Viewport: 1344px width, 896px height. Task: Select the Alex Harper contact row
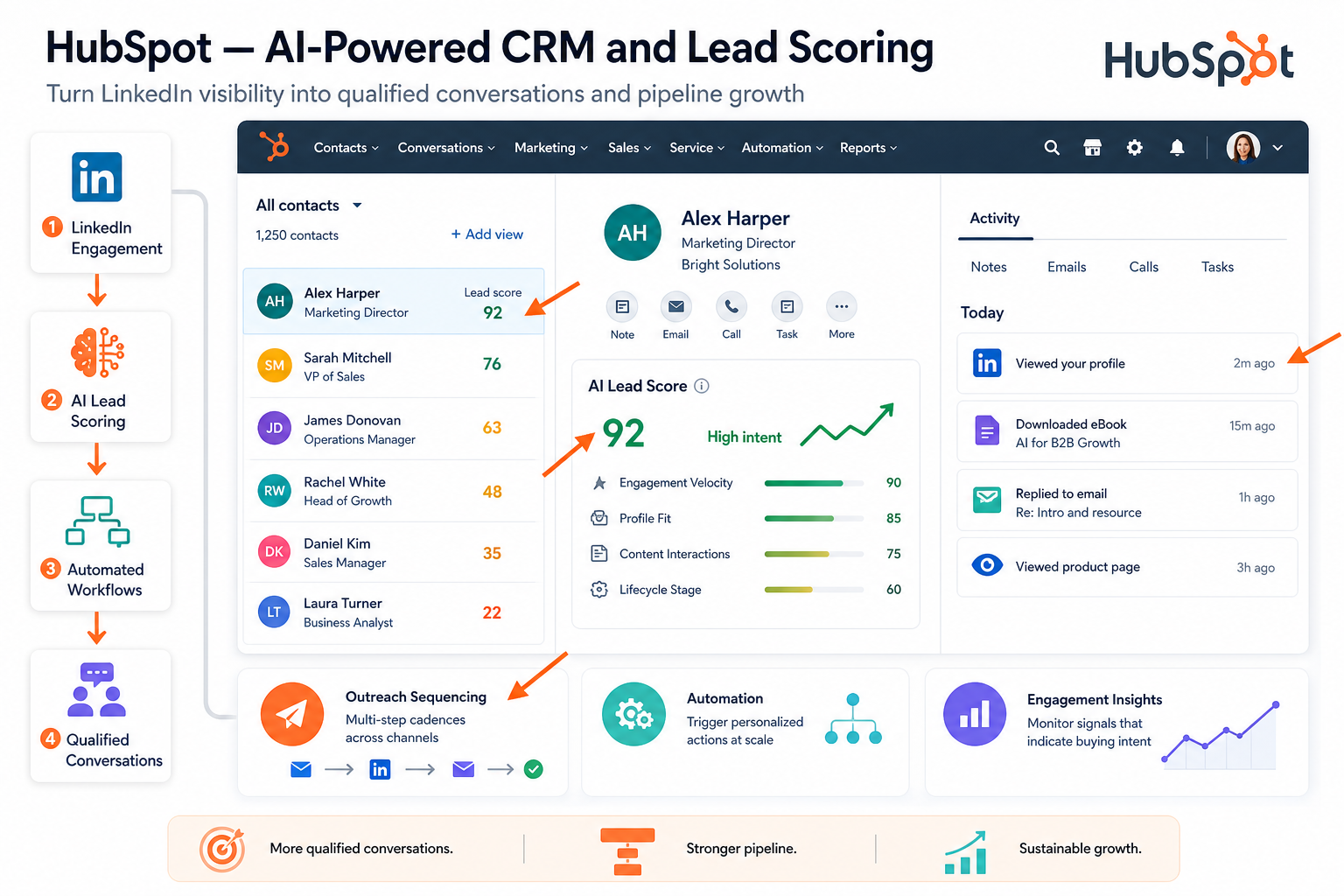pyautogui.click(x=394, y=301)
